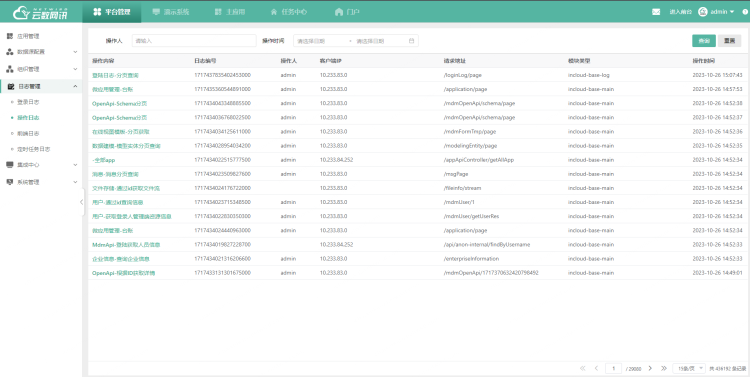Open MdmApi-登陆获取人员信息 entry link

[x=126, y=244]
